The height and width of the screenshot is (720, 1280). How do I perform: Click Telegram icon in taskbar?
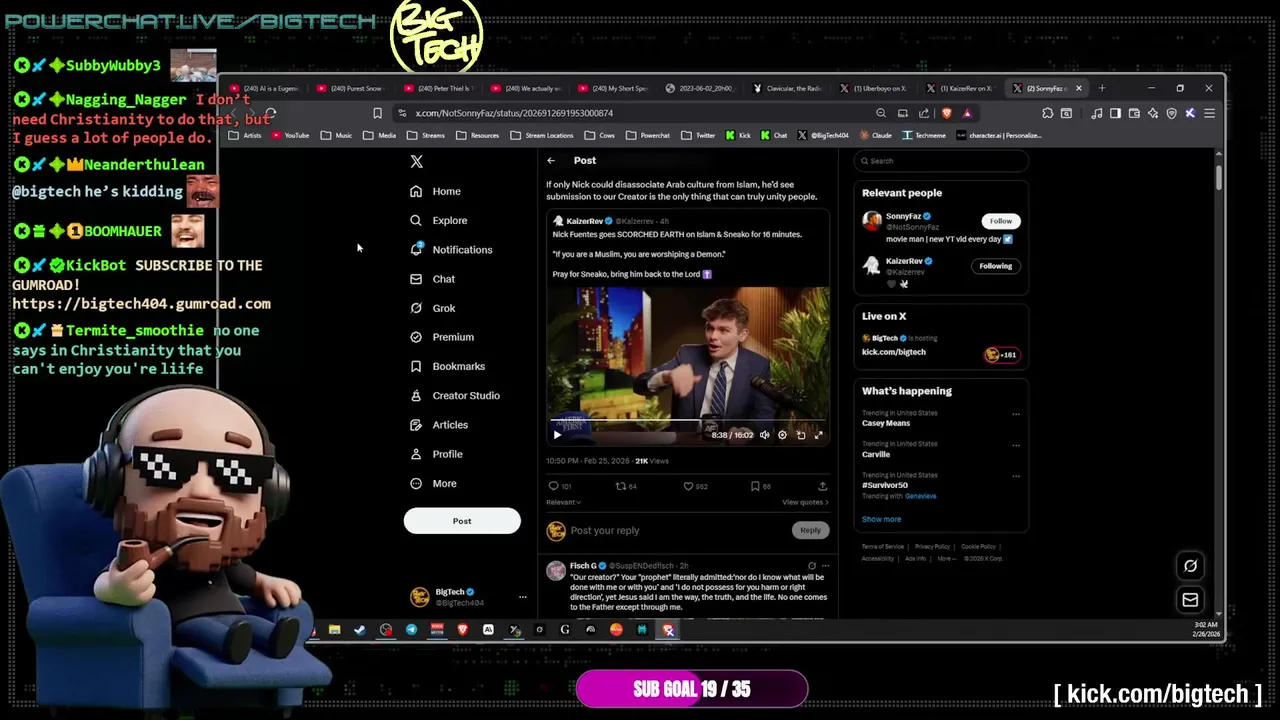click(x=411, y=630)
